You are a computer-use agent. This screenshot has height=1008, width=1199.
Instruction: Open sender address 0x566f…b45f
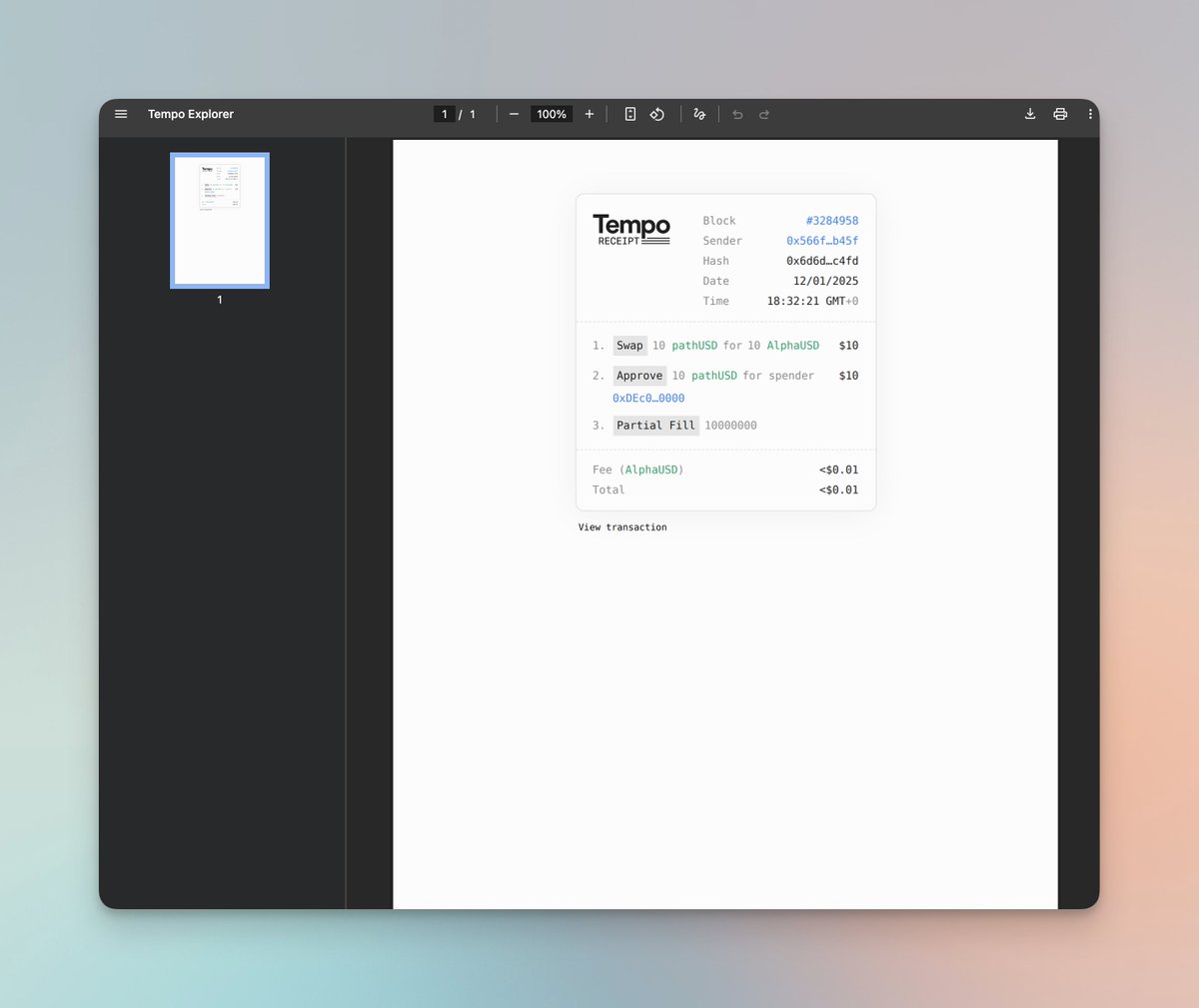point(822,241)
